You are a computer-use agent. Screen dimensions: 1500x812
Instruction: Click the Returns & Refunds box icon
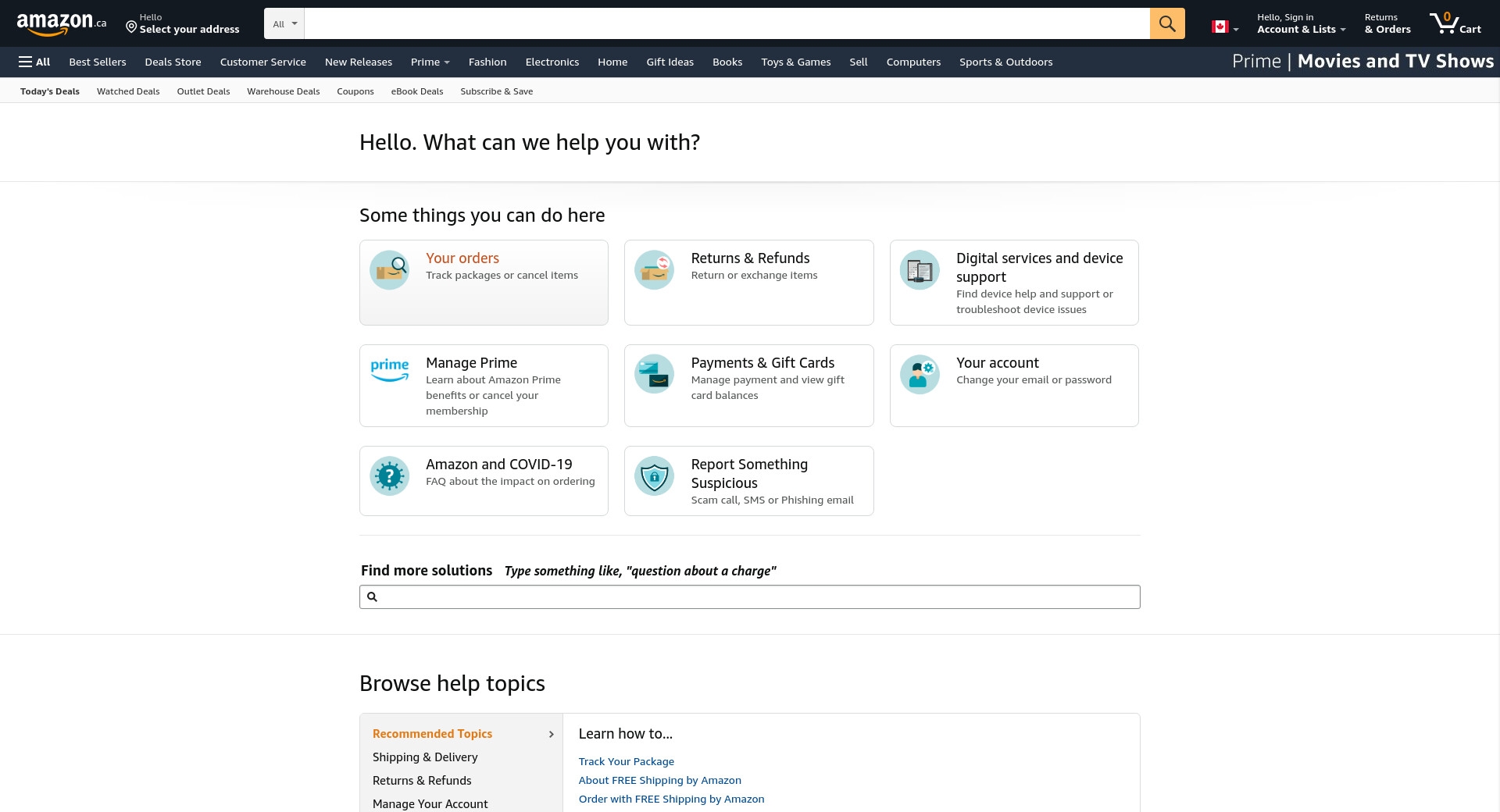654,270
